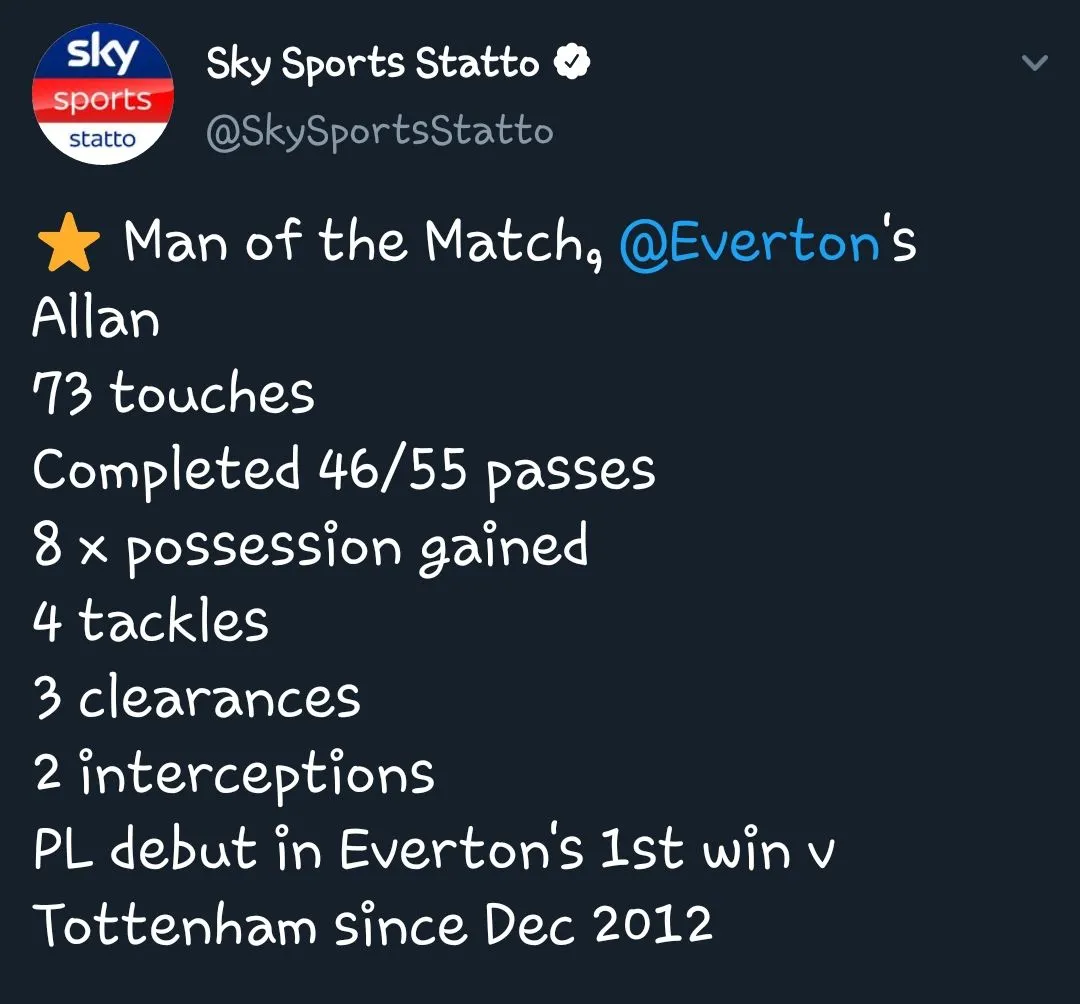Click the "8 x possession gained" line
Viewport: 1080px width, 1004px height.
point(310,547)
